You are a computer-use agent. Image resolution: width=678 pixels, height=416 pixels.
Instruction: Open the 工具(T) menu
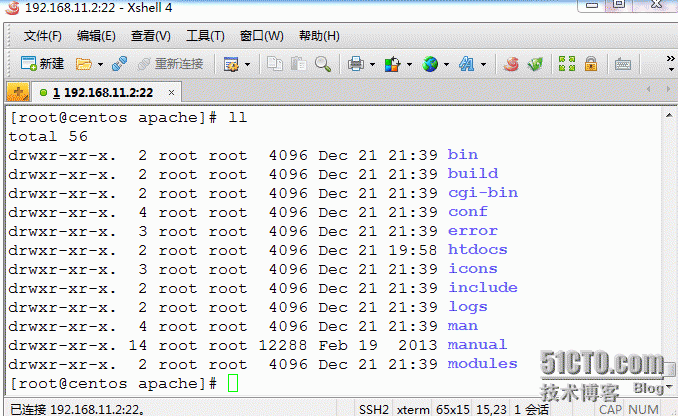(205, 36)
